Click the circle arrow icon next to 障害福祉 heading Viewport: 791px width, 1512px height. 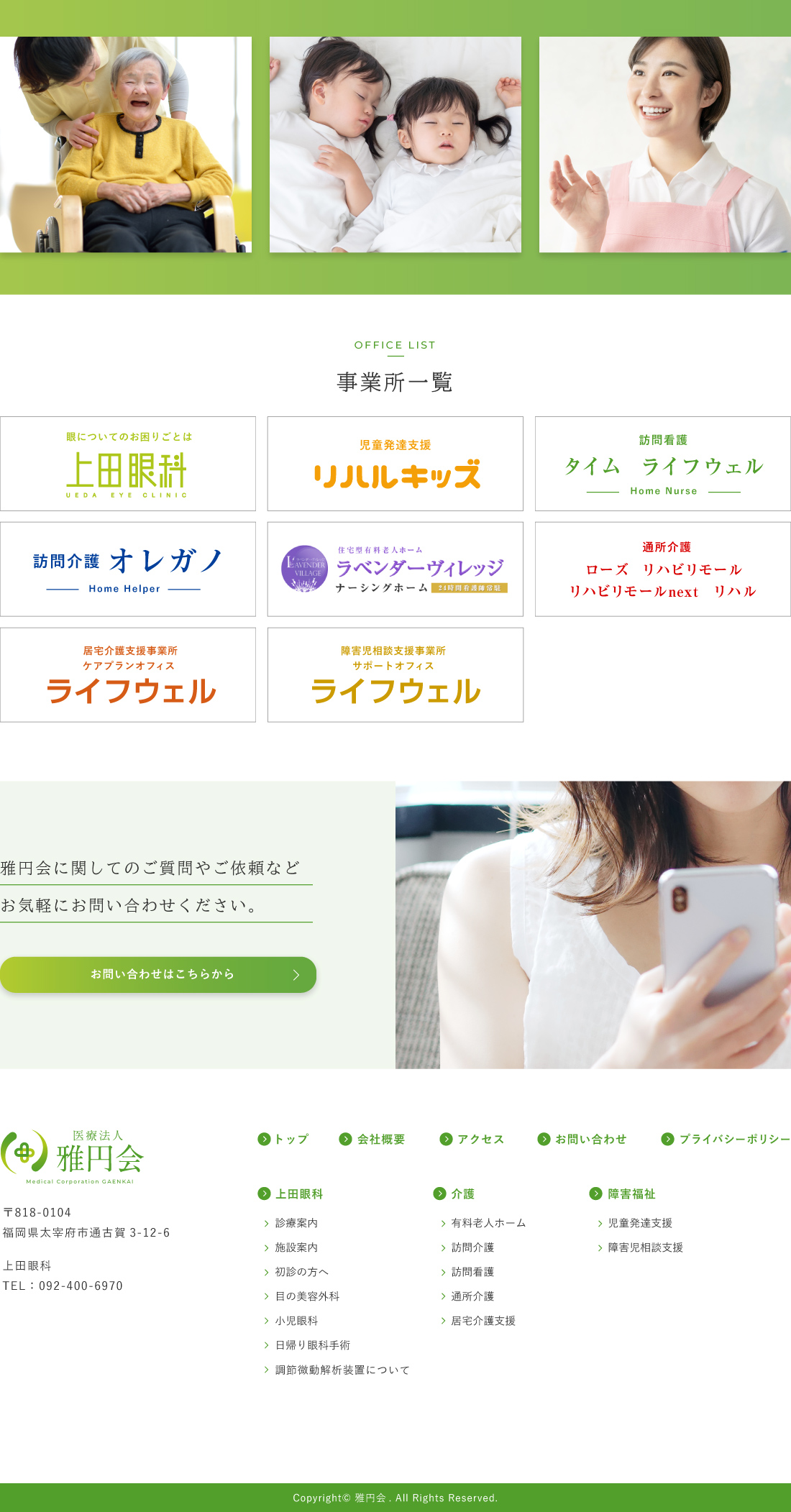coord(595,1193)
